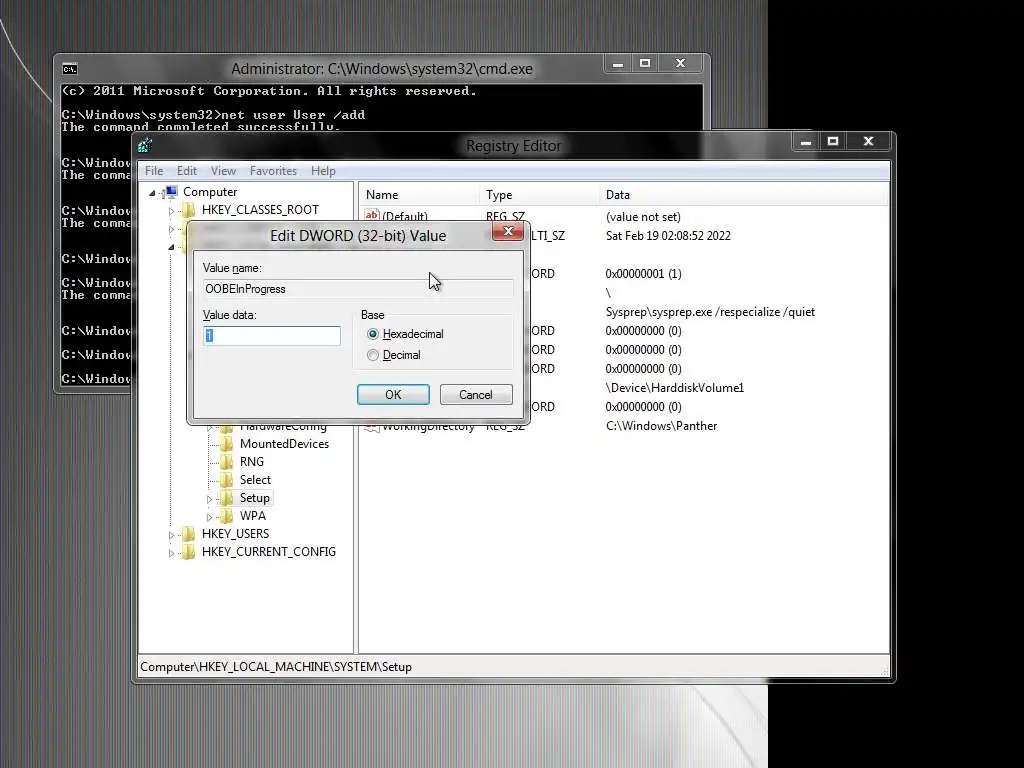The width and height of the screenshot is (1024, 768).
Task: Expand the HKEY_USERS key
Action: click(171, 535)
